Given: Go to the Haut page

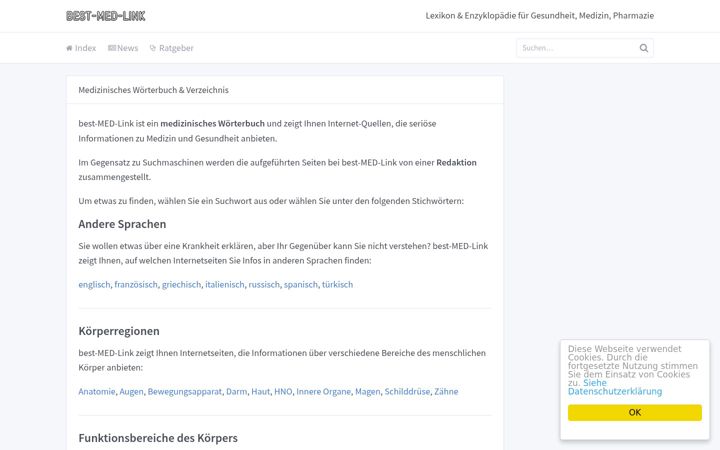Looking at the screenshot, I should click(261, 391).
